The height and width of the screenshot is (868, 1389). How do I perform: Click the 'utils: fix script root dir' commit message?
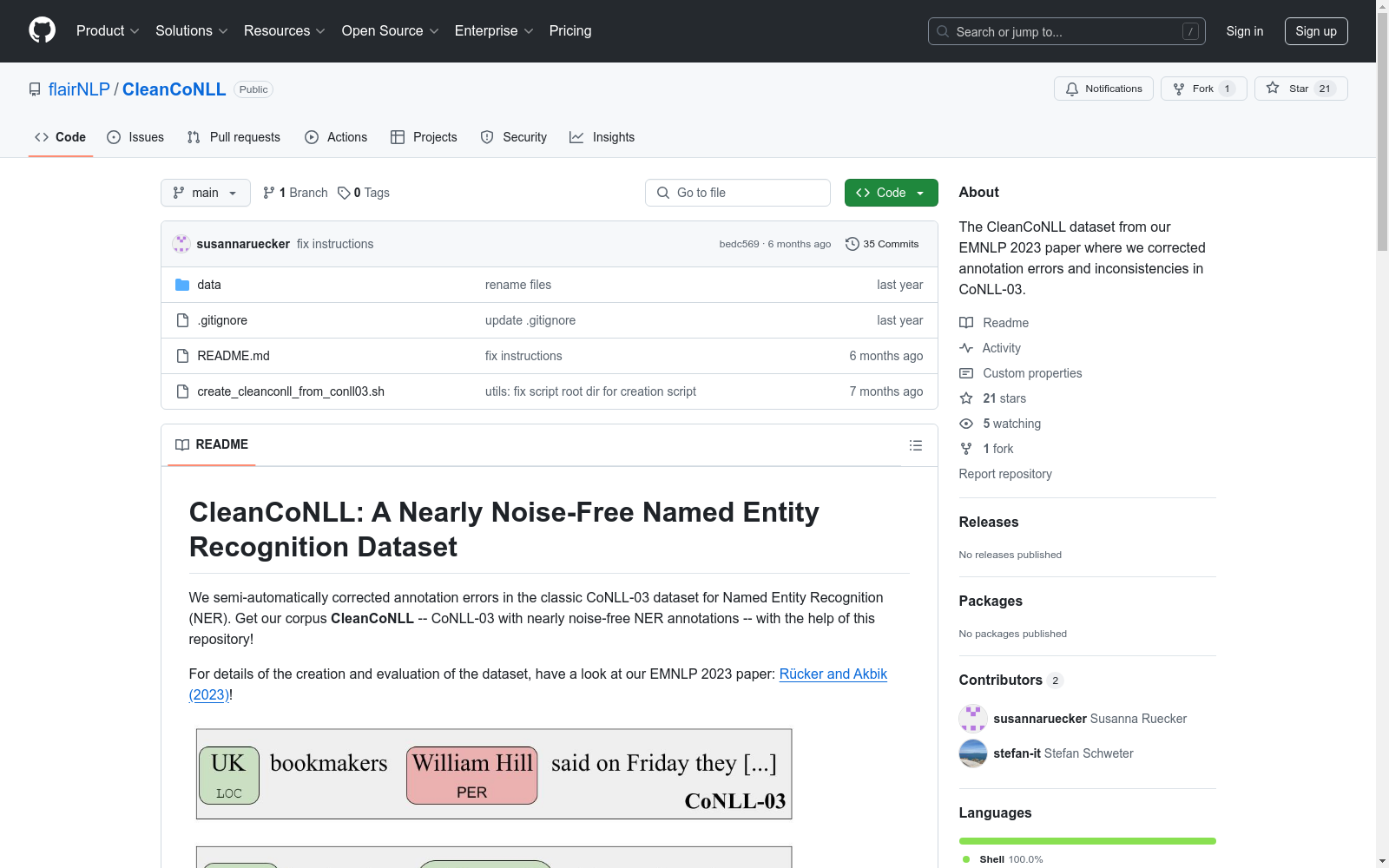pyautogui.click(x=590, y=391)
